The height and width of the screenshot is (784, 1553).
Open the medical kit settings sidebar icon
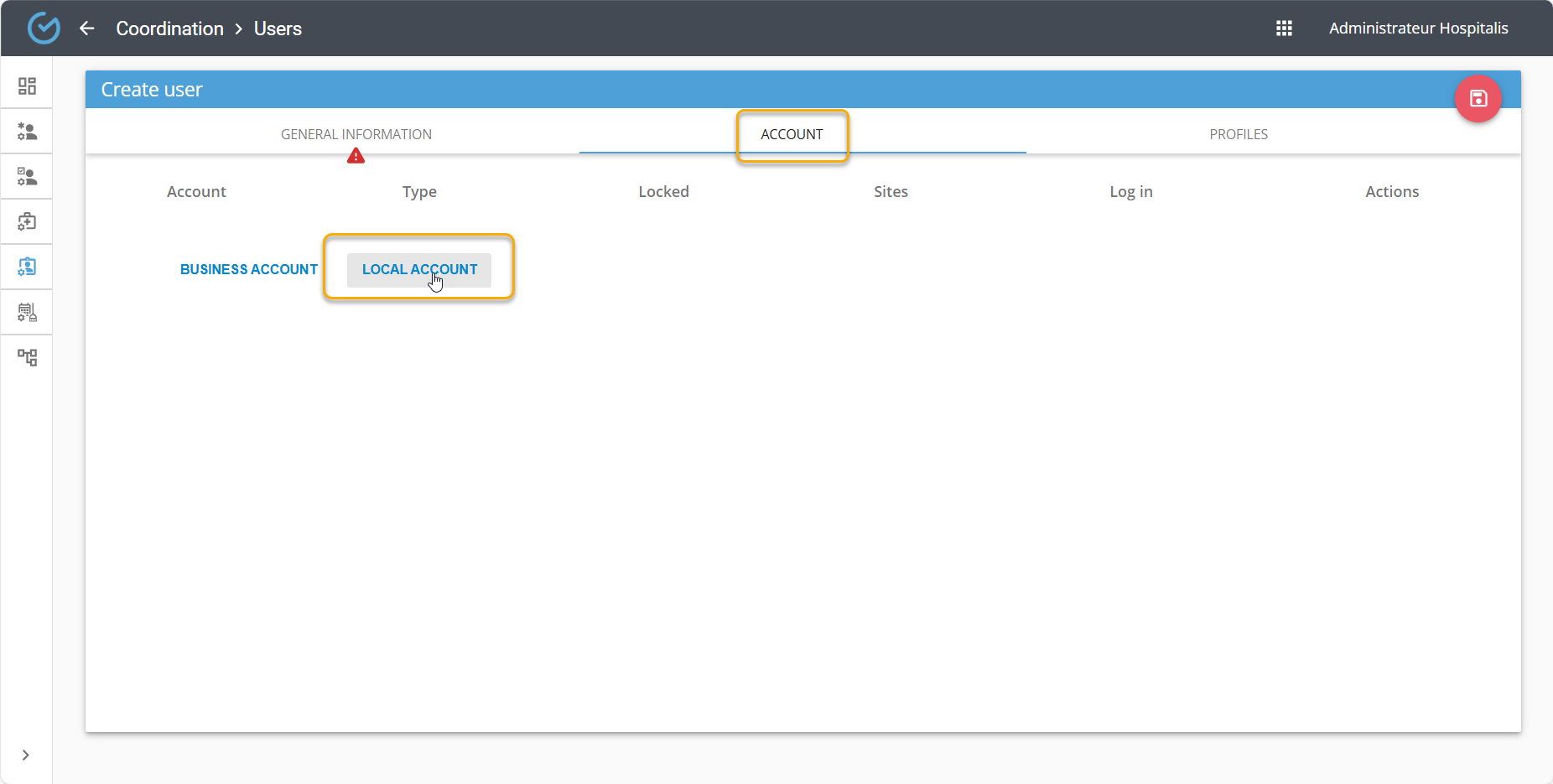point(27,222)
